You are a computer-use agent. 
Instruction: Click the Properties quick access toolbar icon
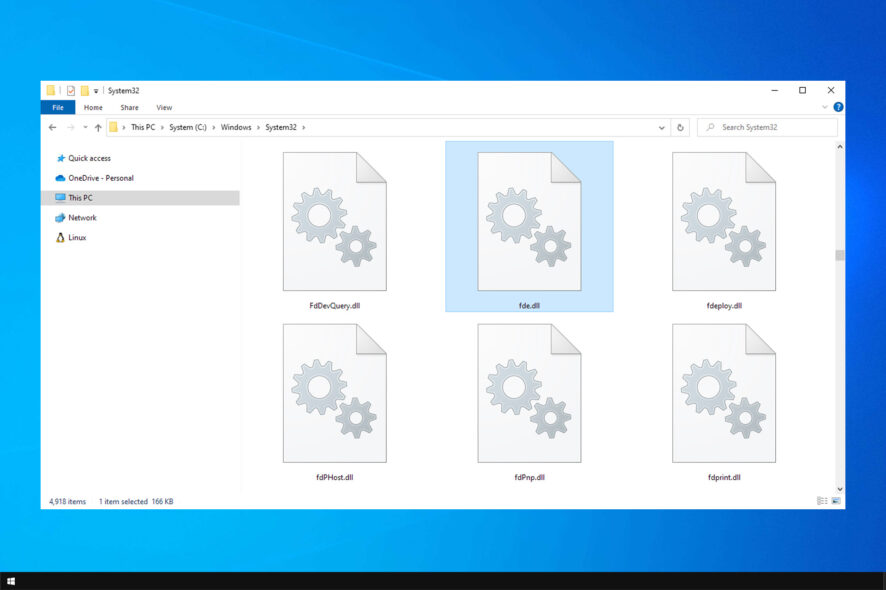71,90
